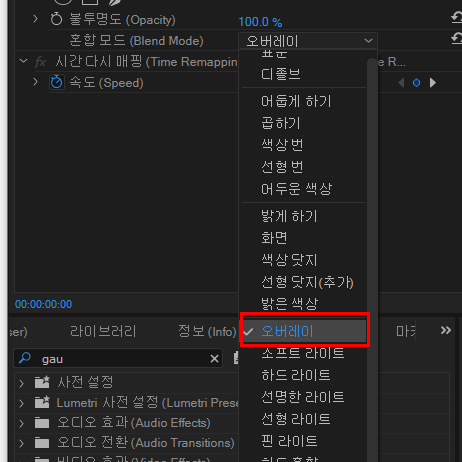
Task: Toggle the Speed stopwatch animation icon
Action: 57,82
